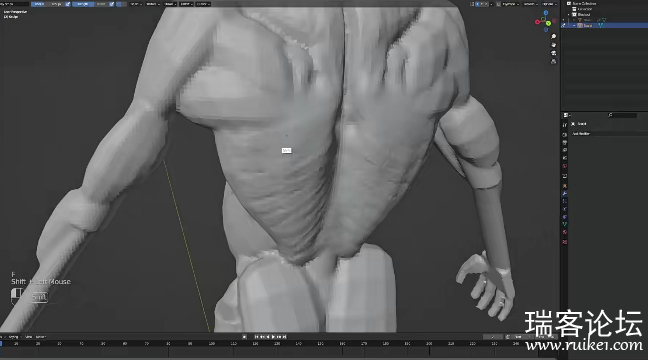648x360 pixels.
Task: Click the pan hand icon in viewport
Action: (553, 45)
